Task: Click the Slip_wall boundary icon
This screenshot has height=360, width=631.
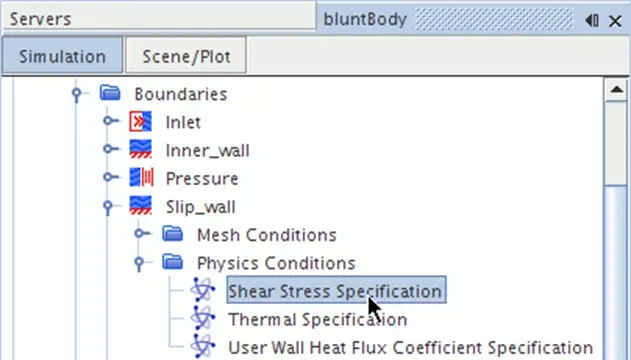Action: (x=140, y=206)
